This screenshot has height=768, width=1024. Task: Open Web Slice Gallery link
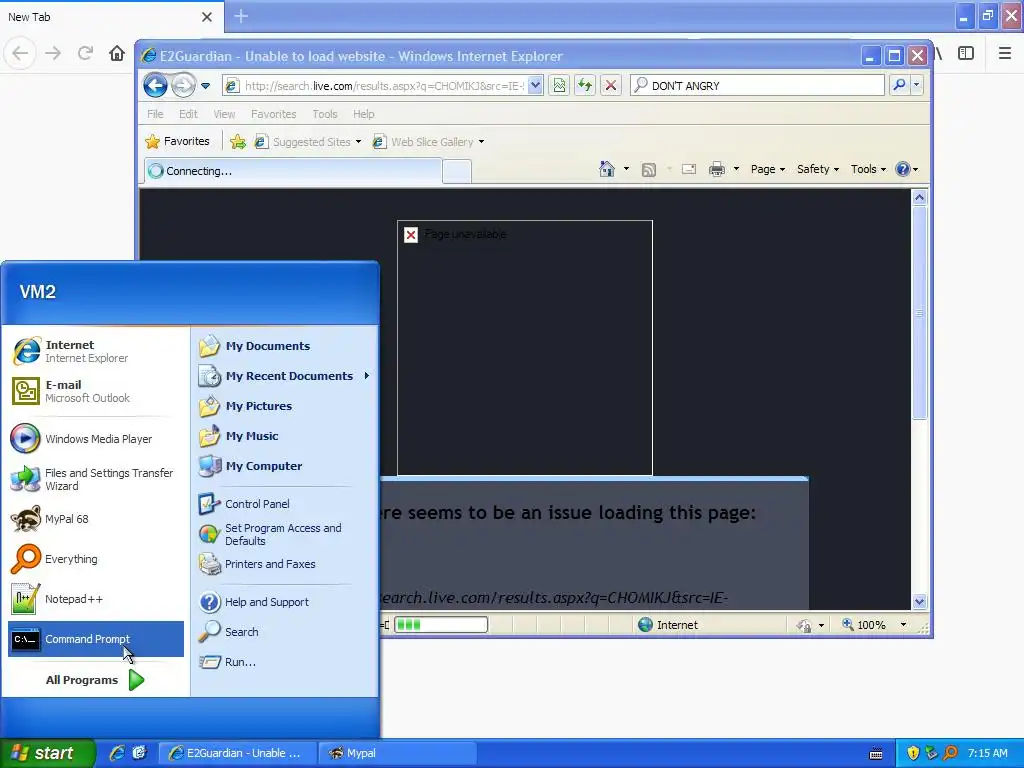(x=428, y=142)
